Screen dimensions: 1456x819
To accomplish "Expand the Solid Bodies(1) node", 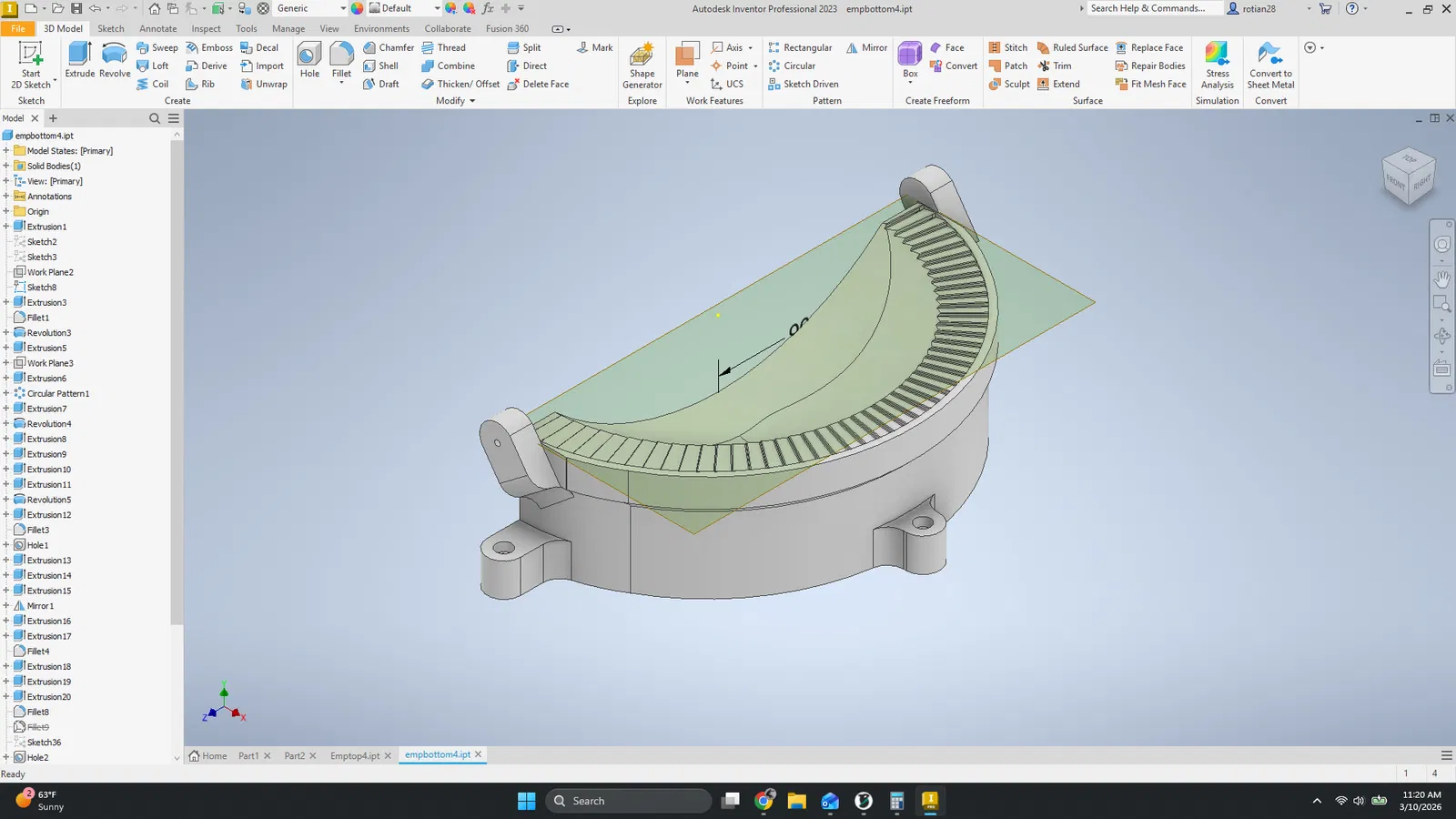I will coord(6,167).
